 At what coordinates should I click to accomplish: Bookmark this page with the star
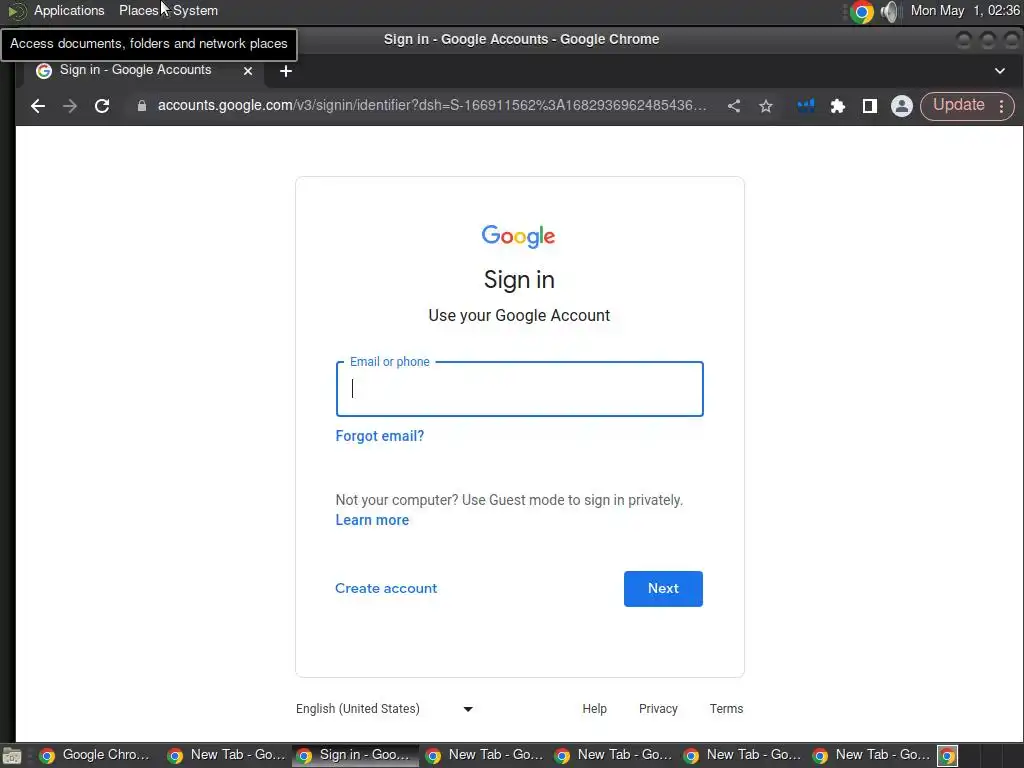[x=766, y=106]
